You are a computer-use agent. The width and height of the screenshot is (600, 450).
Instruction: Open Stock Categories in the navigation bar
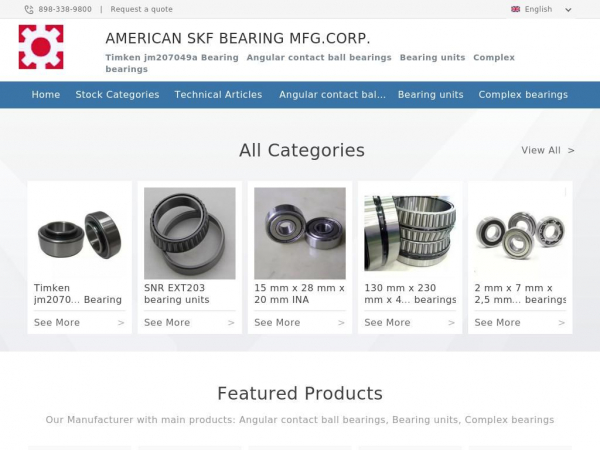[x=117, y=95]
